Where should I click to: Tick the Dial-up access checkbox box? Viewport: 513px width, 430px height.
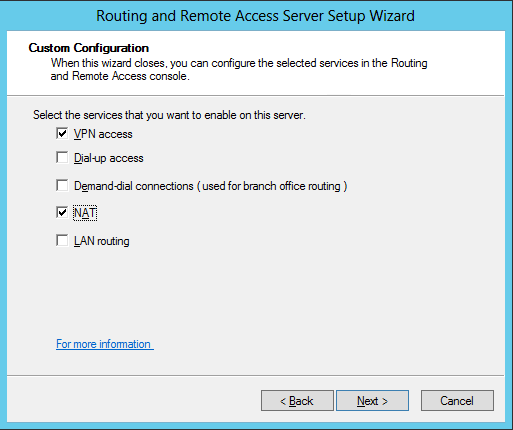(x=62, y=157)
